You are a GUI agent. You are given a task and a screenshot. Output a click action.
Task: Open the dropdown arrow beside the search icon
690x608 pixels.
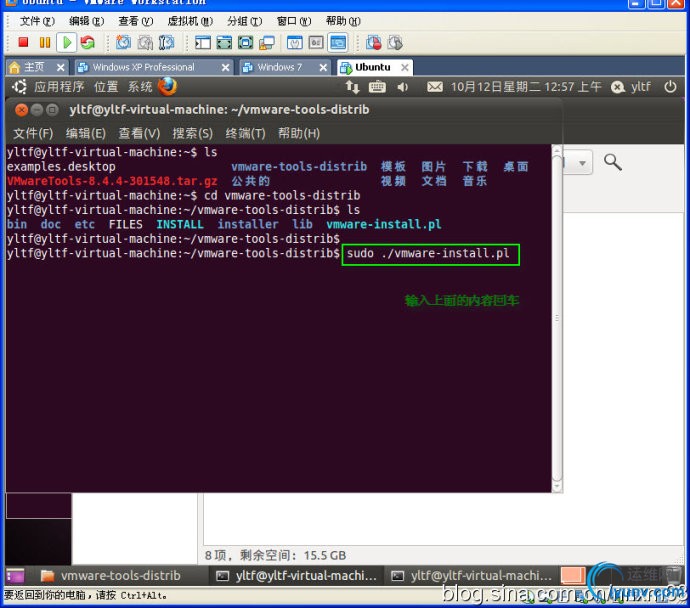click(582, 163)
